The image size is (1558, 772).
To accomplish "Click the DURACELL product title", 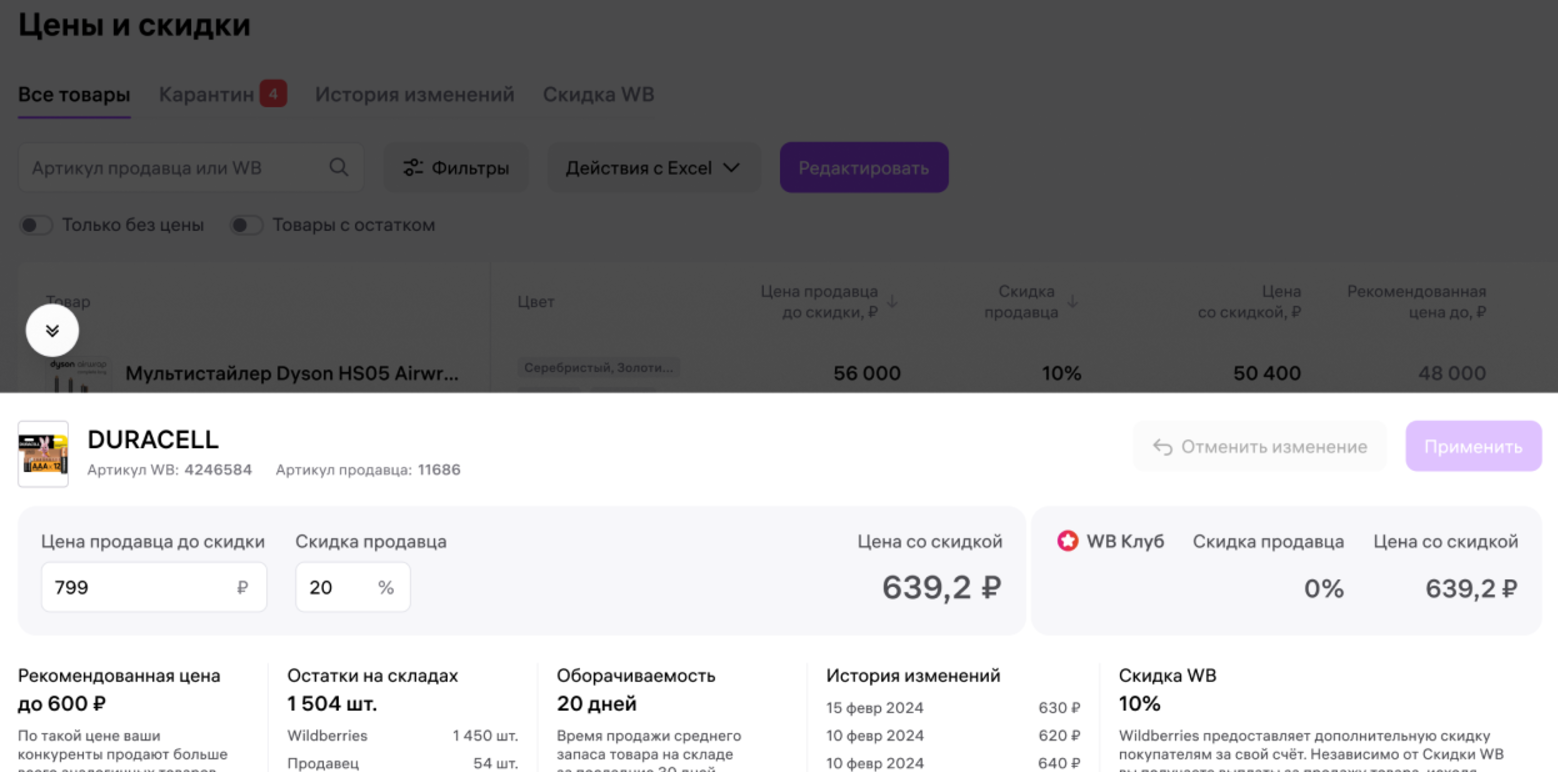I will coord(153,440).
